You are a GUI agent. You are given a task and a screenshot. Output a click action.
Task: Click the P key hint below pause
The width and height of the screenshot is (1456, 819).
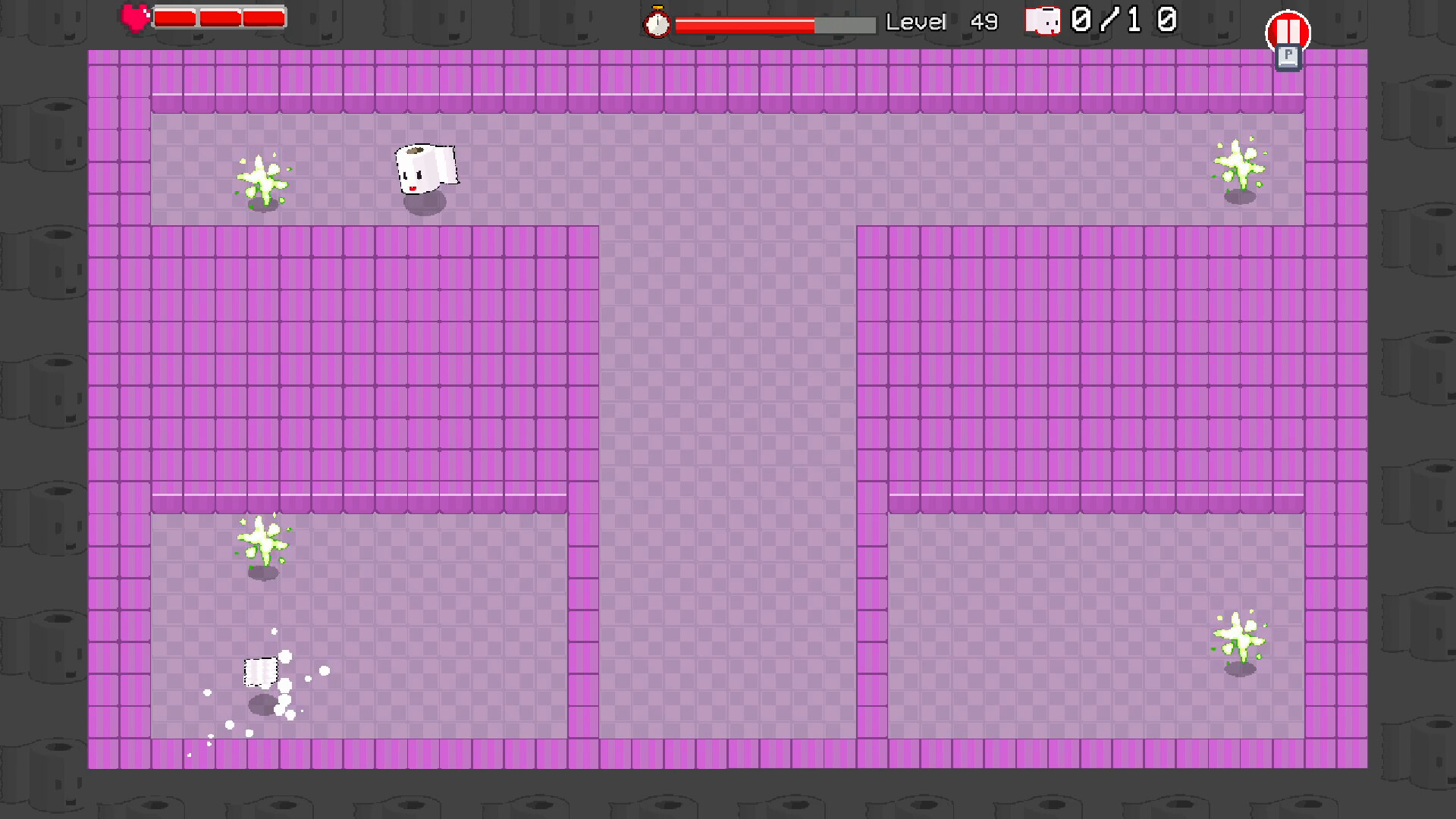(x=1288, y=58)
